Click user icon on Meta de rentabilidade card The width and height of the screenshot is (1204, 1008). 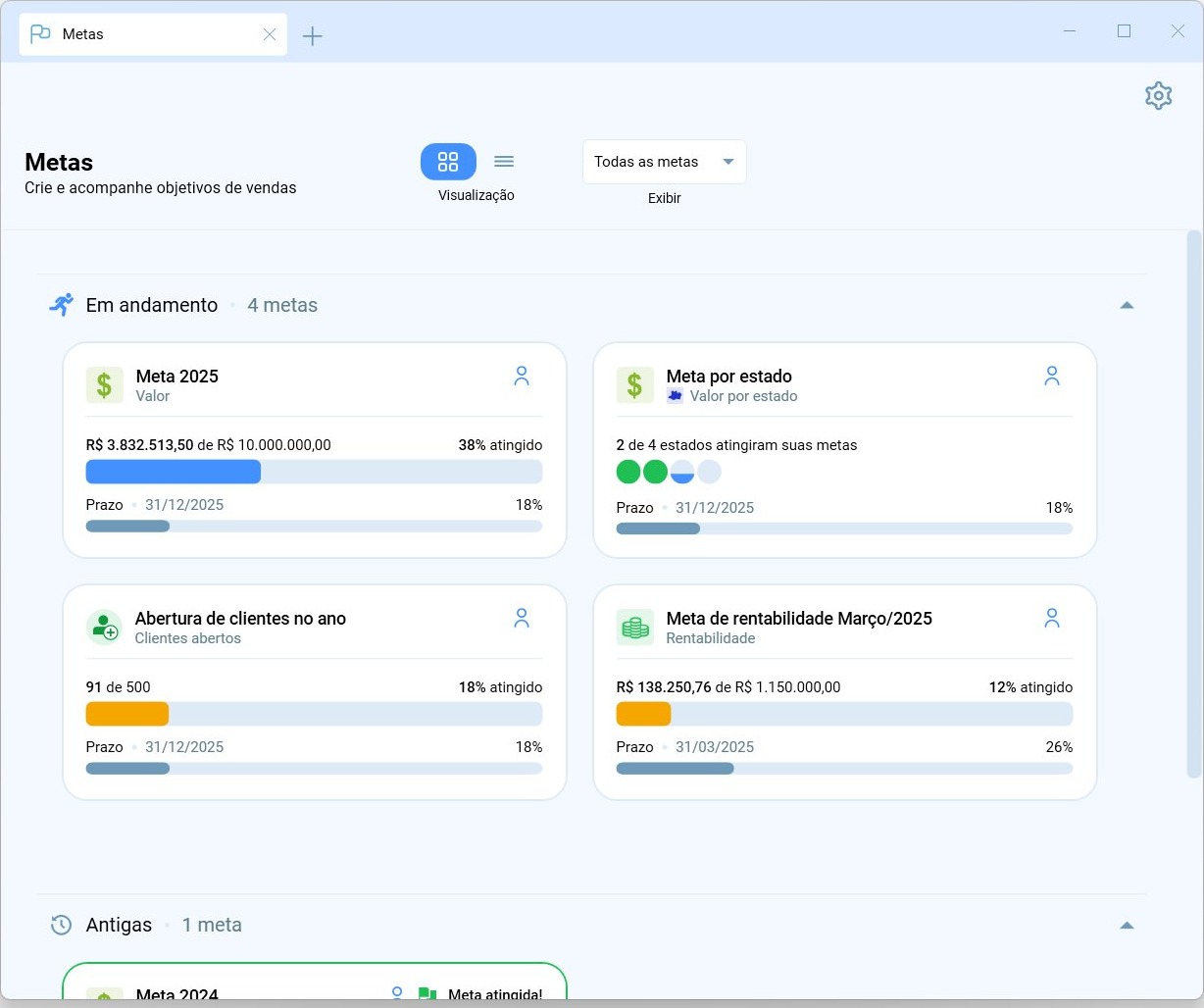1052,618
